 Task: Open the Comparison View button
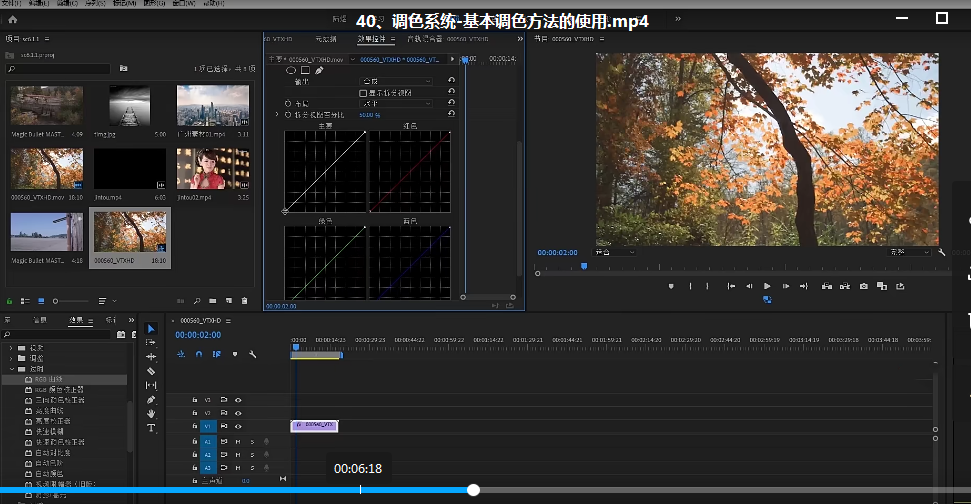[882, 286]
